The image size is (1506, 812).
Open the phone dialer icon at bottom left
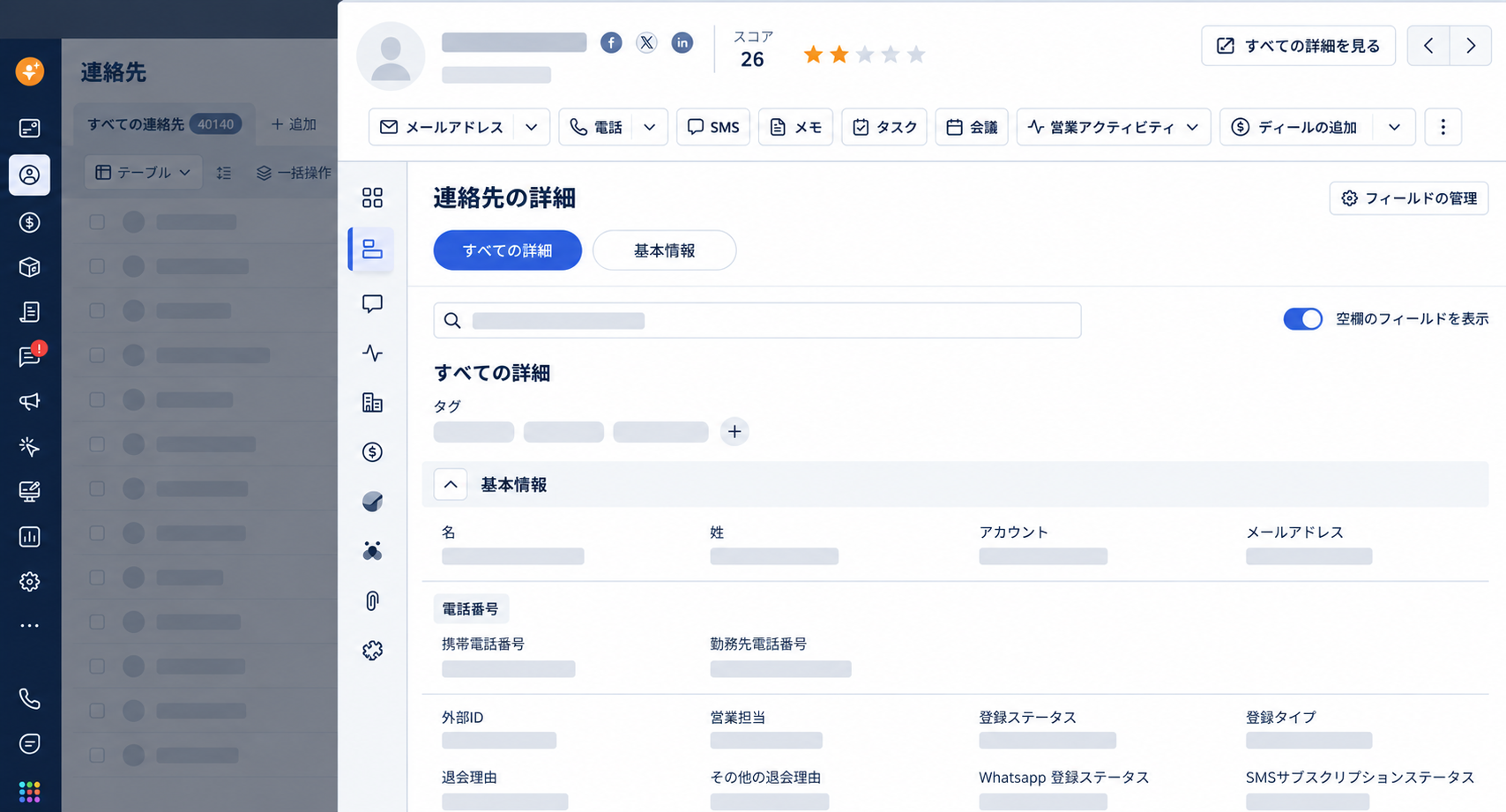coord(29,699)
